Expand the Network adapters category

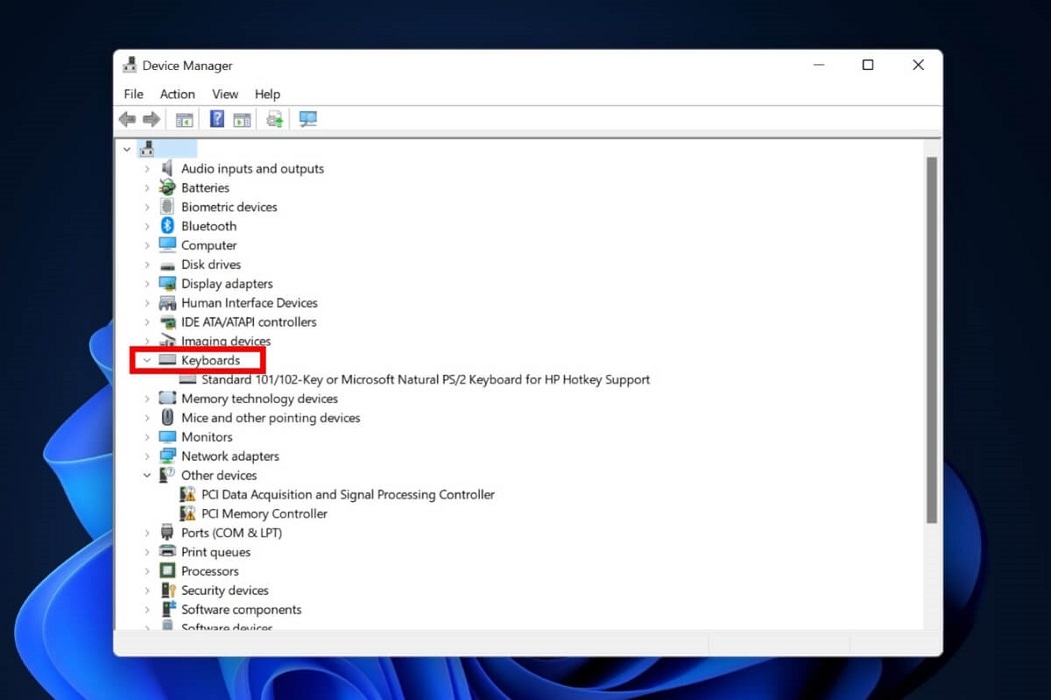[x=147, y=456]
